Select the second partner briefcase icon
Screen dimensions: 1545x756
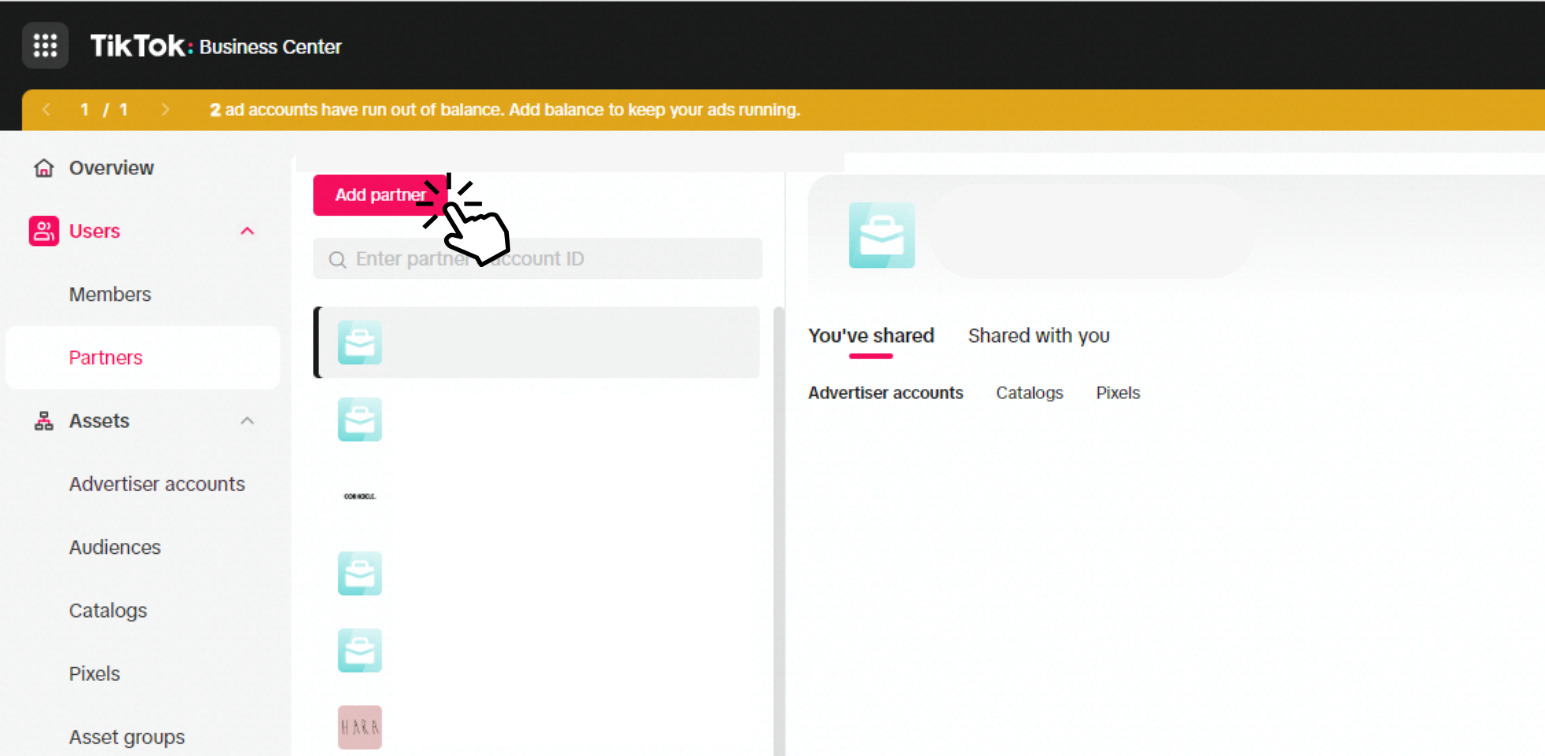click(359, 419)
